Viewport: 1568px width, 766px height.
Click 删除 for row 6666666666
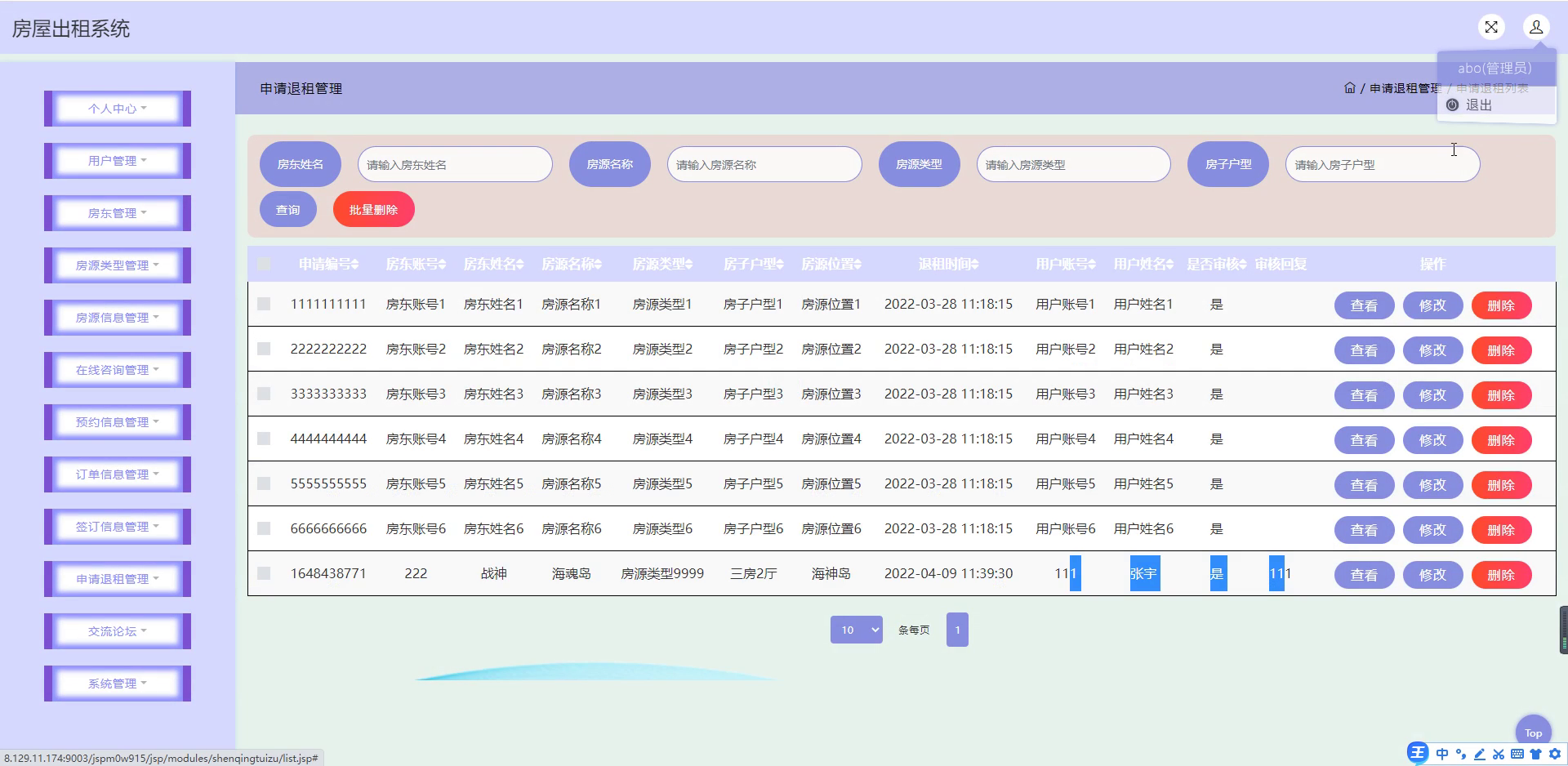pyautogui.click(x=1501, y=530)
